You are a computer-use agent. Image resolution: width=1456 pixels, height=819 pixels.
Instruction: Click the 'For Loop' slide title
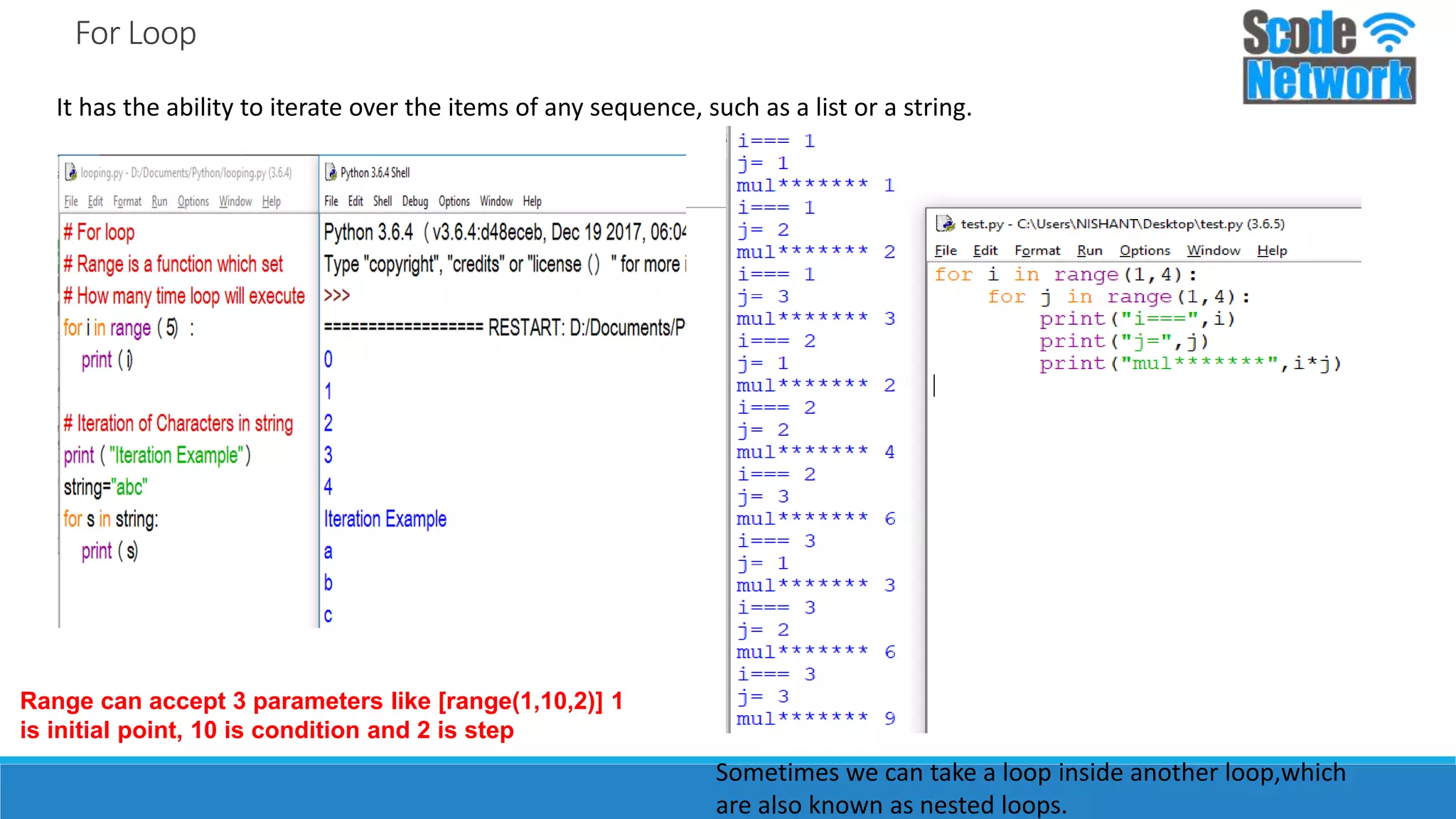point(136,33)
